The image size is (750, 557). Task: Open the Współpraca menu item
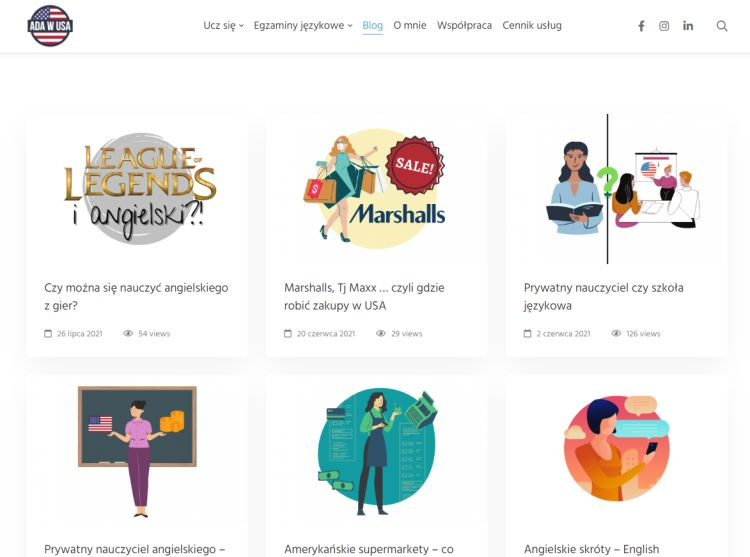click(464, 25)
